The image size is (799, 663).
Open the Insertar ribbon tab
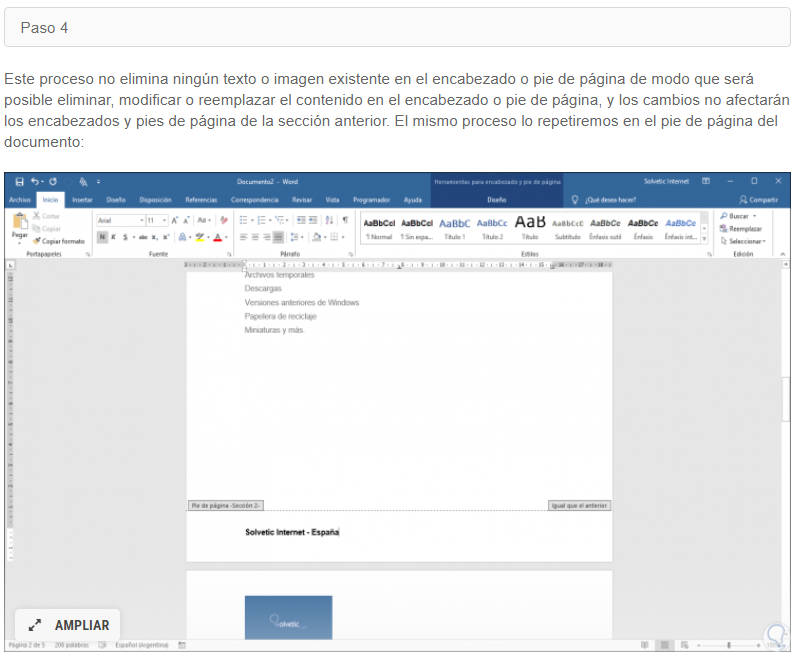coord(82,200)
